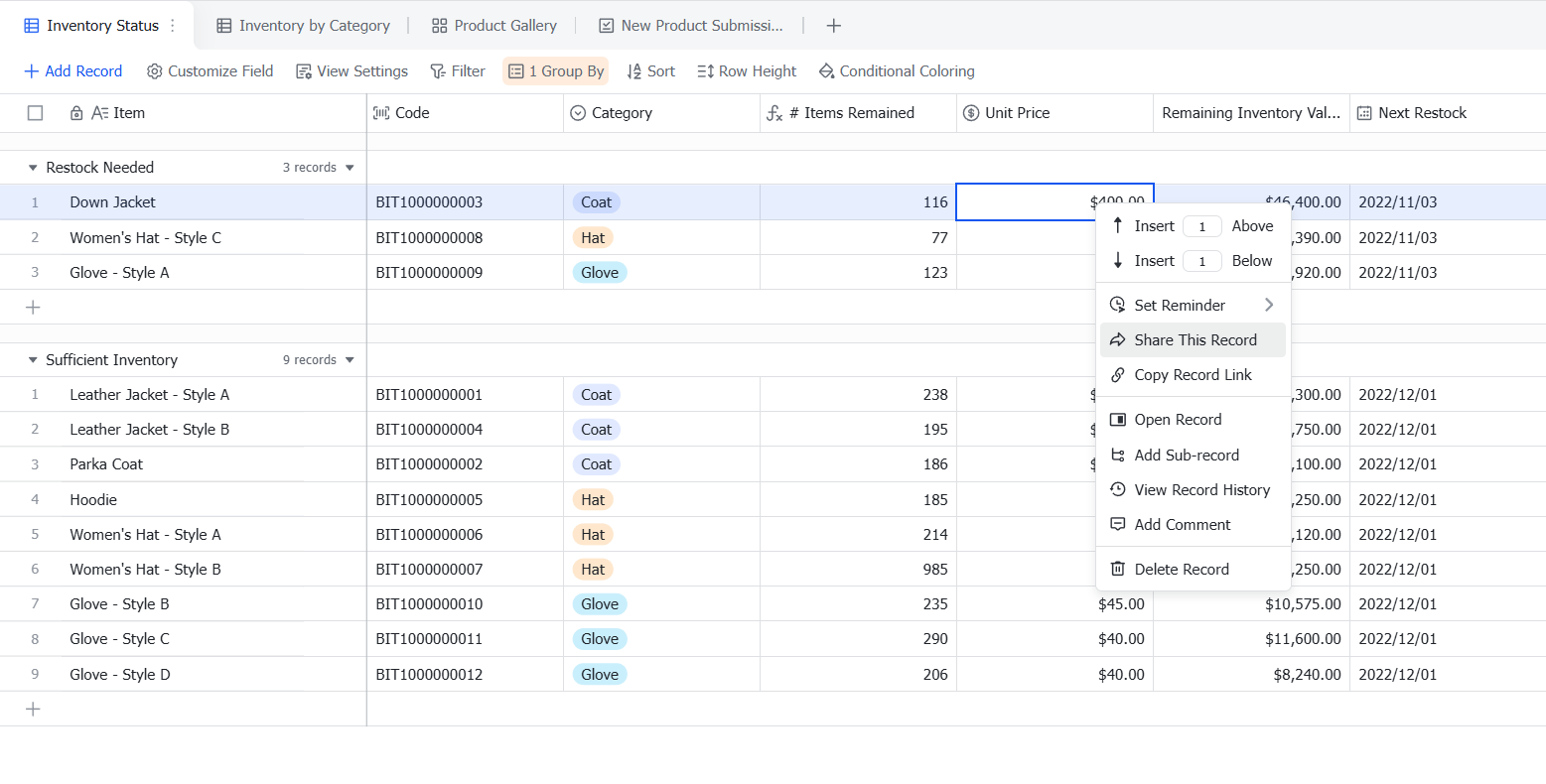The width and height of the screenshot is (1546, 784).
Task: Click the up arrow icon for Insert Above
Action: pyautogui.click(x=1118, y=225)
